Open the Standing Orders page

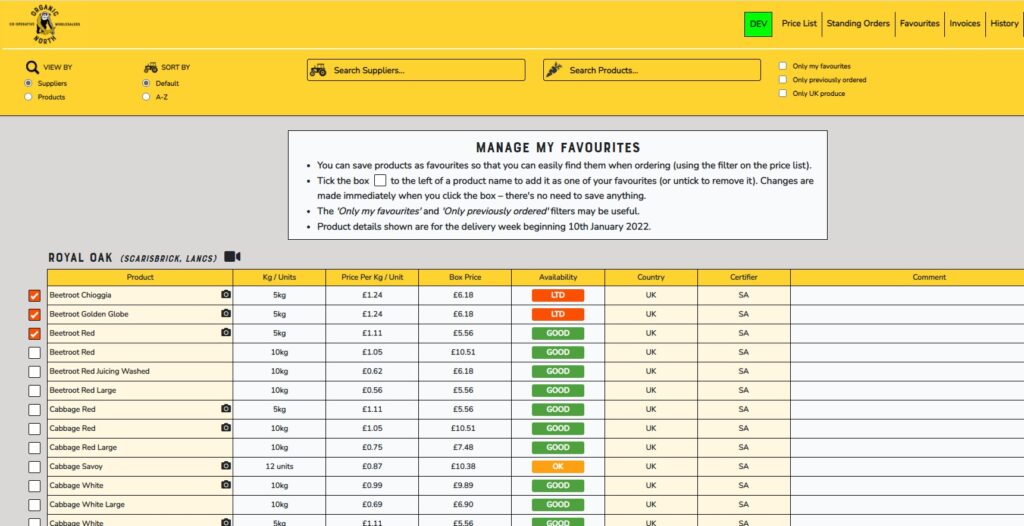[x=858, y=24]
